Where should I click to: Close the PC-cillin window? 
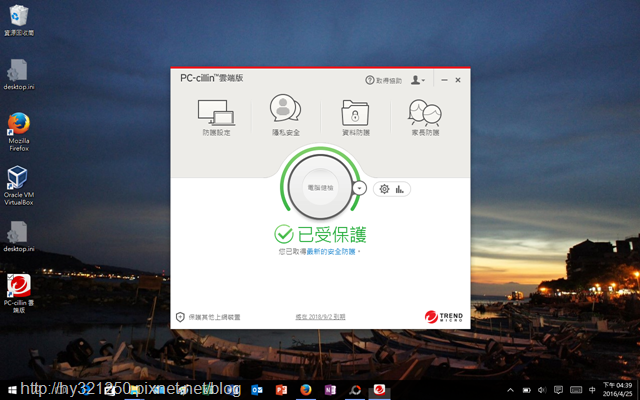tap(458, 80)
